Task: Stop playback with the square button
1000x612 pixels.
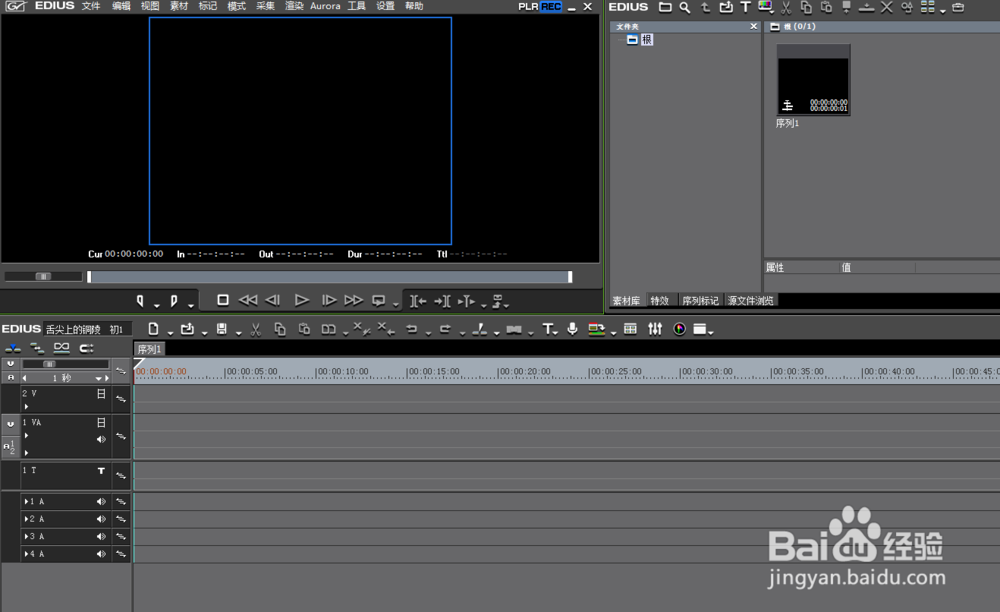Action: (x=223, y=300)
